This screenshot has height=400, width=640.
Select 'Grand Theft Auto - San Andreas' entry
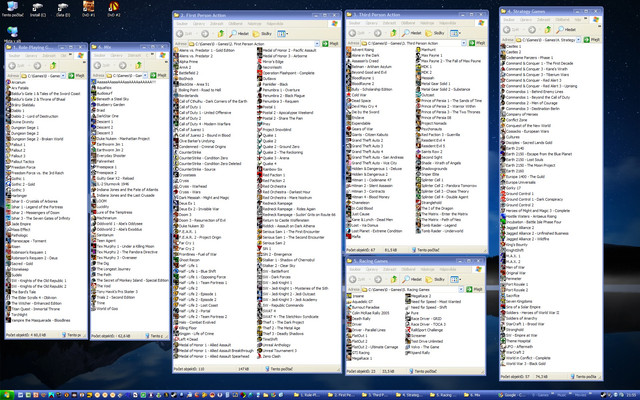(x=377, y=157)
